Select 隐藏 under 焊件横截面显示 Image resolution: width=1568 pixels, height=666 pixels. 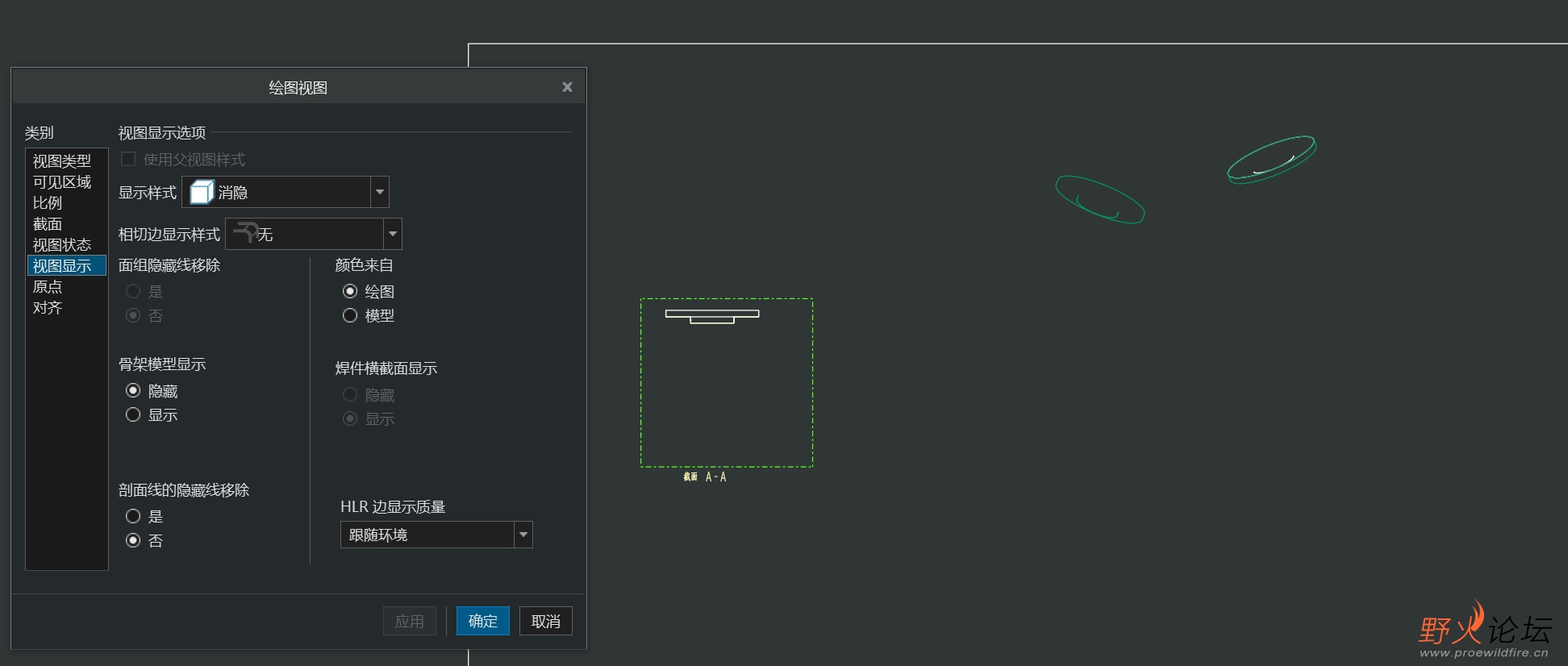point(350,394)
